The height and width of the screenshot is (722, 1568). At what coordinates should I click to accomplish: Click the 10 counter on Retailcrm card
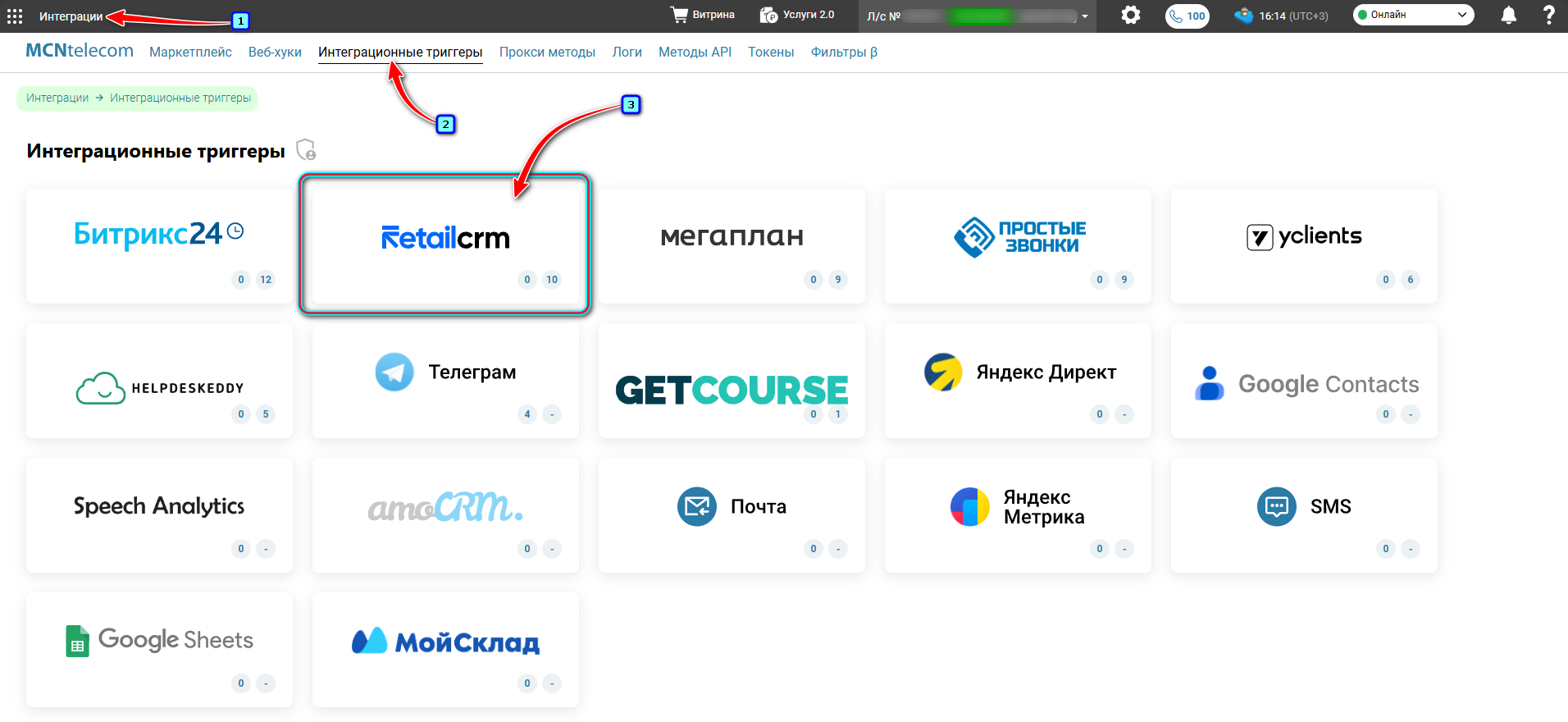click(x=552, y=280)
